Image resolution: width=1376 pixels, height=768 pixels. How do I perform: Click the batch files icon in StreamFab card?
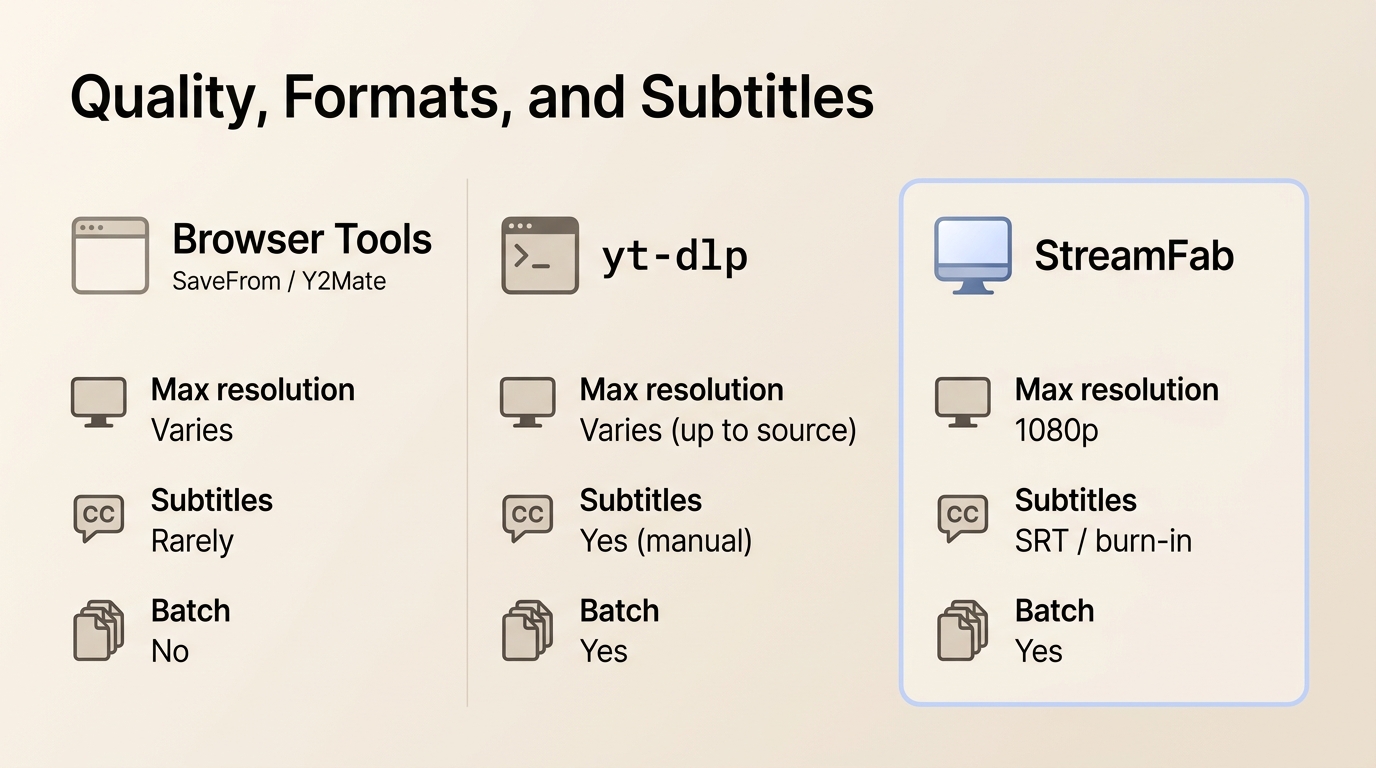[963, 630]
